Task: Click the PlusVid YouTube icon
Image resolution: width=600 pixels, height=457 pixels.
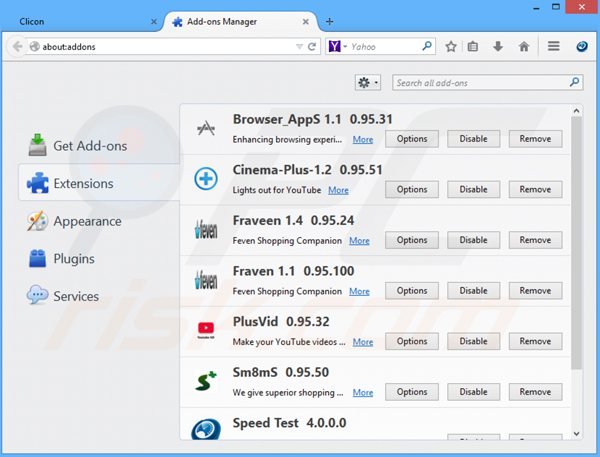Action: tap(206, 330)
